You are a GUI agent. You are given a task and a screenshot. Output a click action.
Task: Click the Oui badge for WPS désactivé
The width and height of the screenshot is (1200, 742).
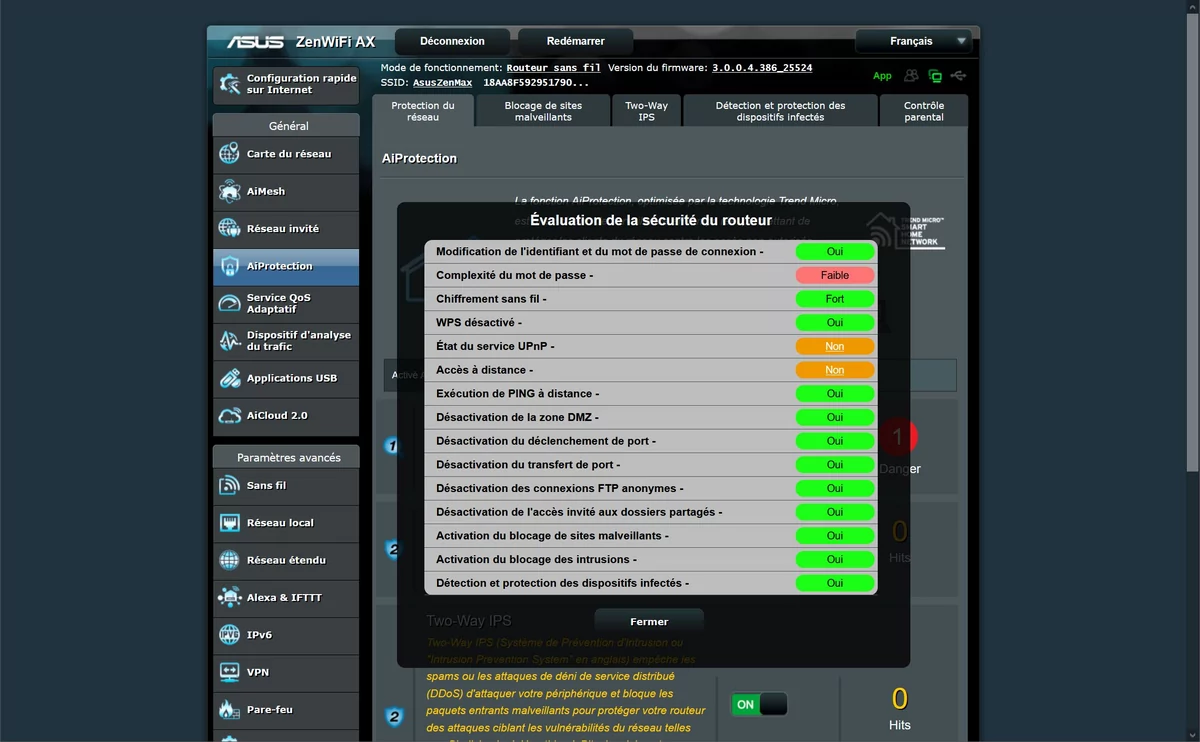tap(835, 323)
